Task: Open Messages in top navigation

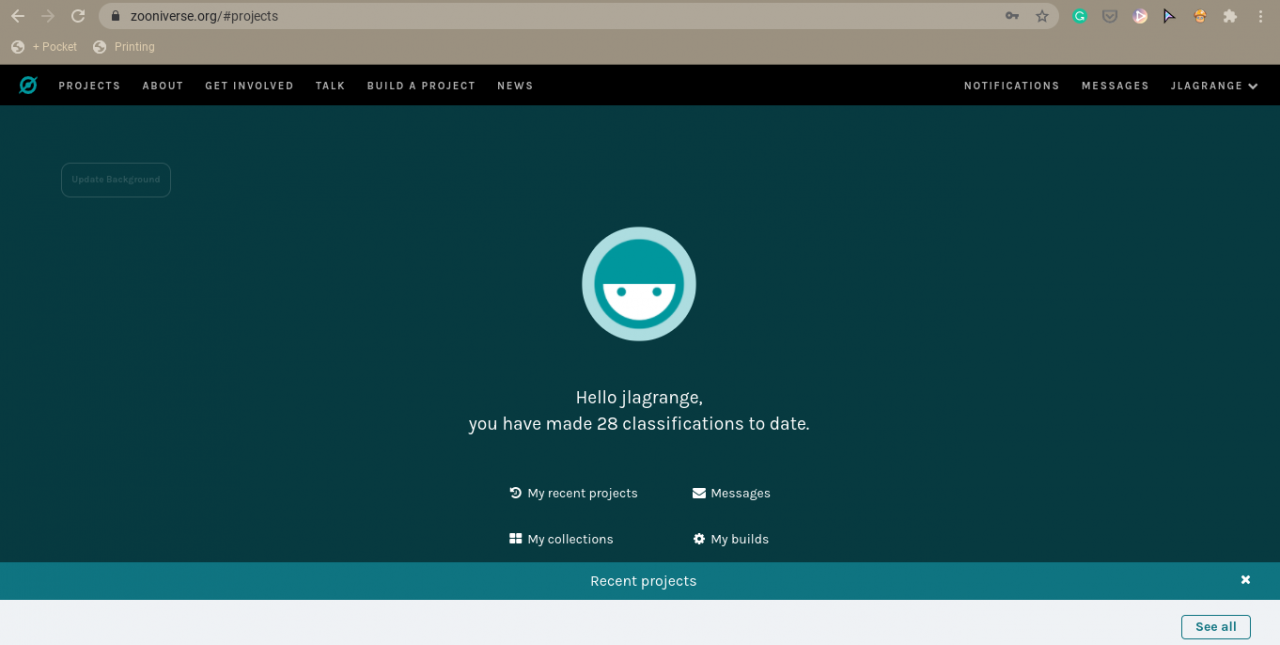Action: tap(1115, 86)
